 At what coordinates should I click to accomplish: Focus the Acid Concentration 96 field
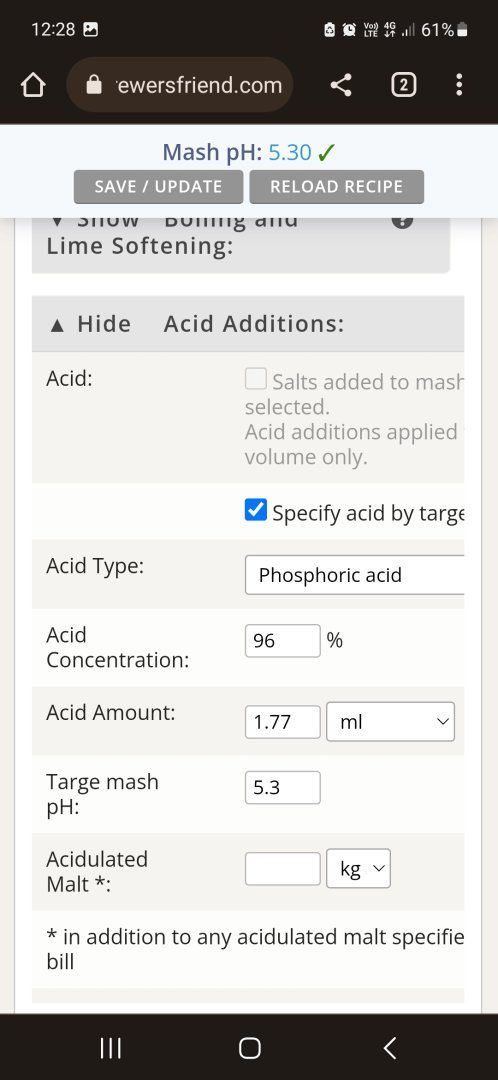click(282, 641)
